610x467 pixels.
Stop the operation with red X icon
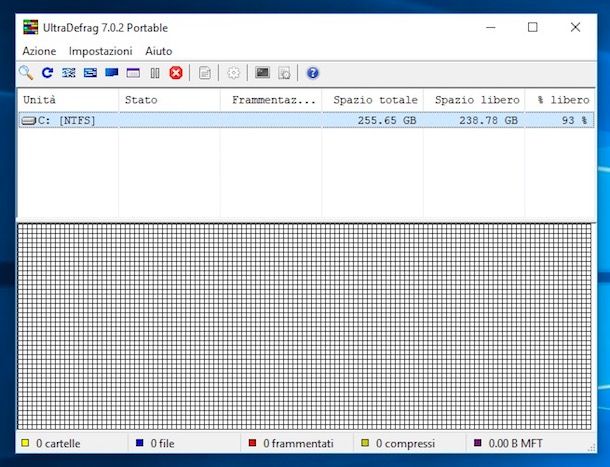pyautogui.click(x=176, y=73)
